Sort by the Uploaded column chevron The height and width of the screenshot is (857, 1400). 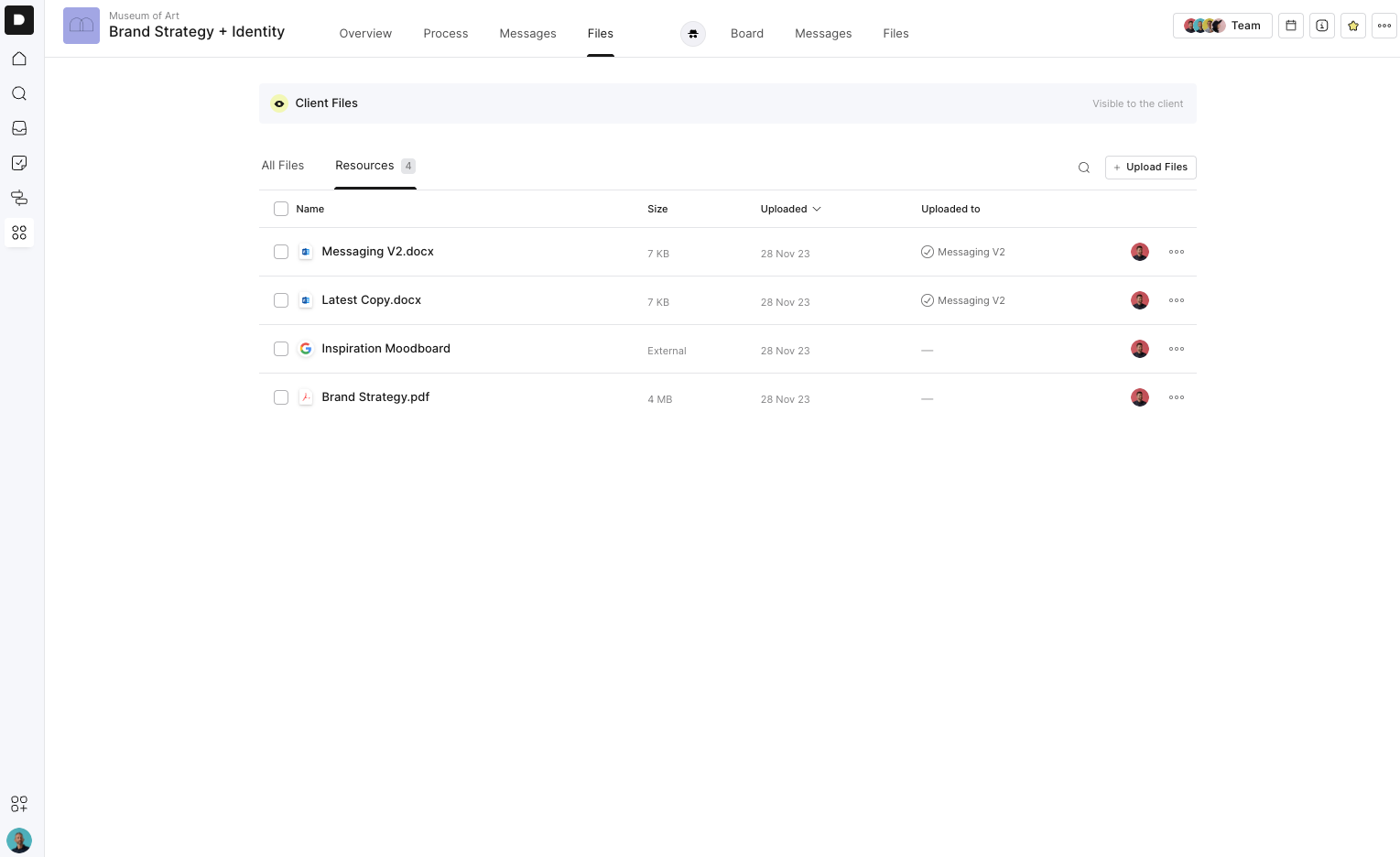(817, 209)
